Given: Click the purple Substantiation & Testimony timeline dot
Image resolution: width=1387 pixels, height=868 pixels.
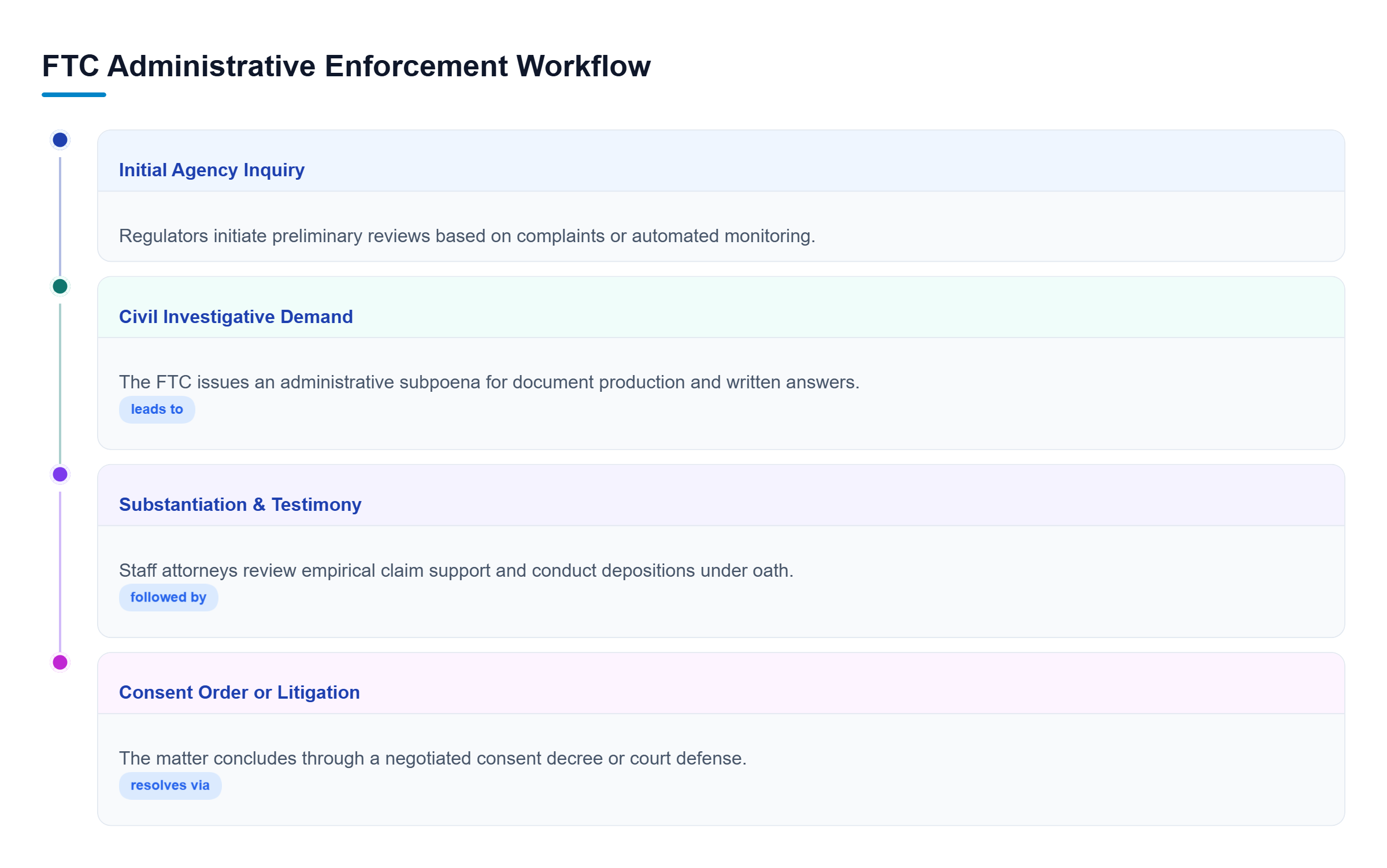Looking at the screenshot, I should click(60, 474).
